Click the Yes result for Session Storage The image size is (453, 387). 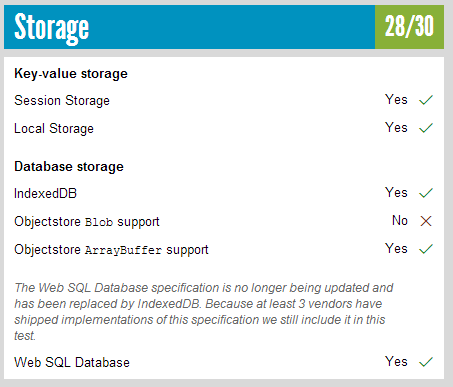(x=396, y=99)
